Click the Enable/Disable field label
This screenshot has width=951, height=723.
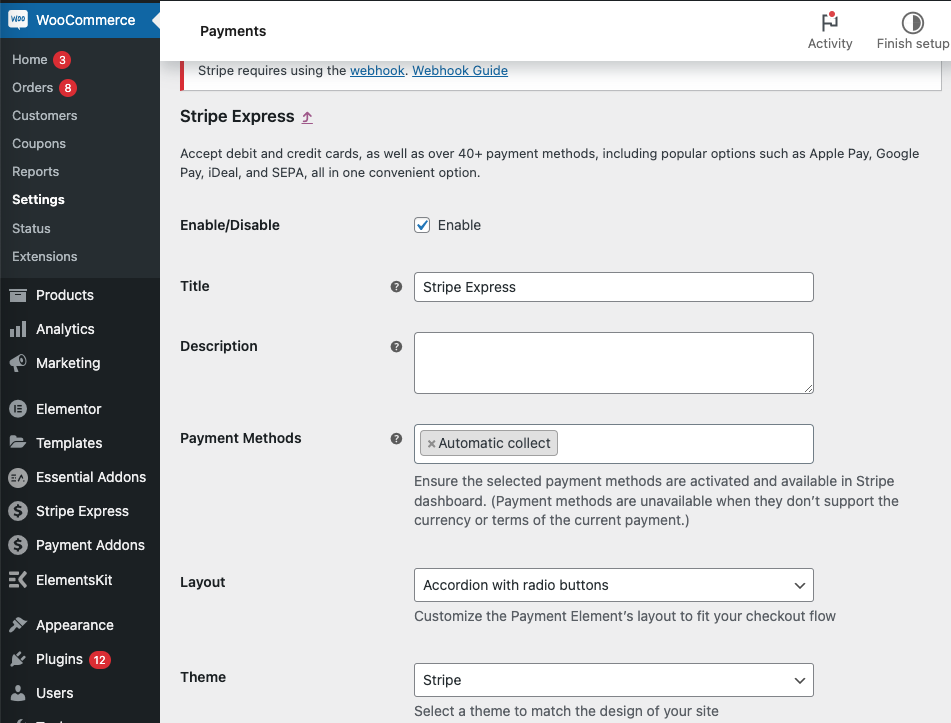pos(230,225)
